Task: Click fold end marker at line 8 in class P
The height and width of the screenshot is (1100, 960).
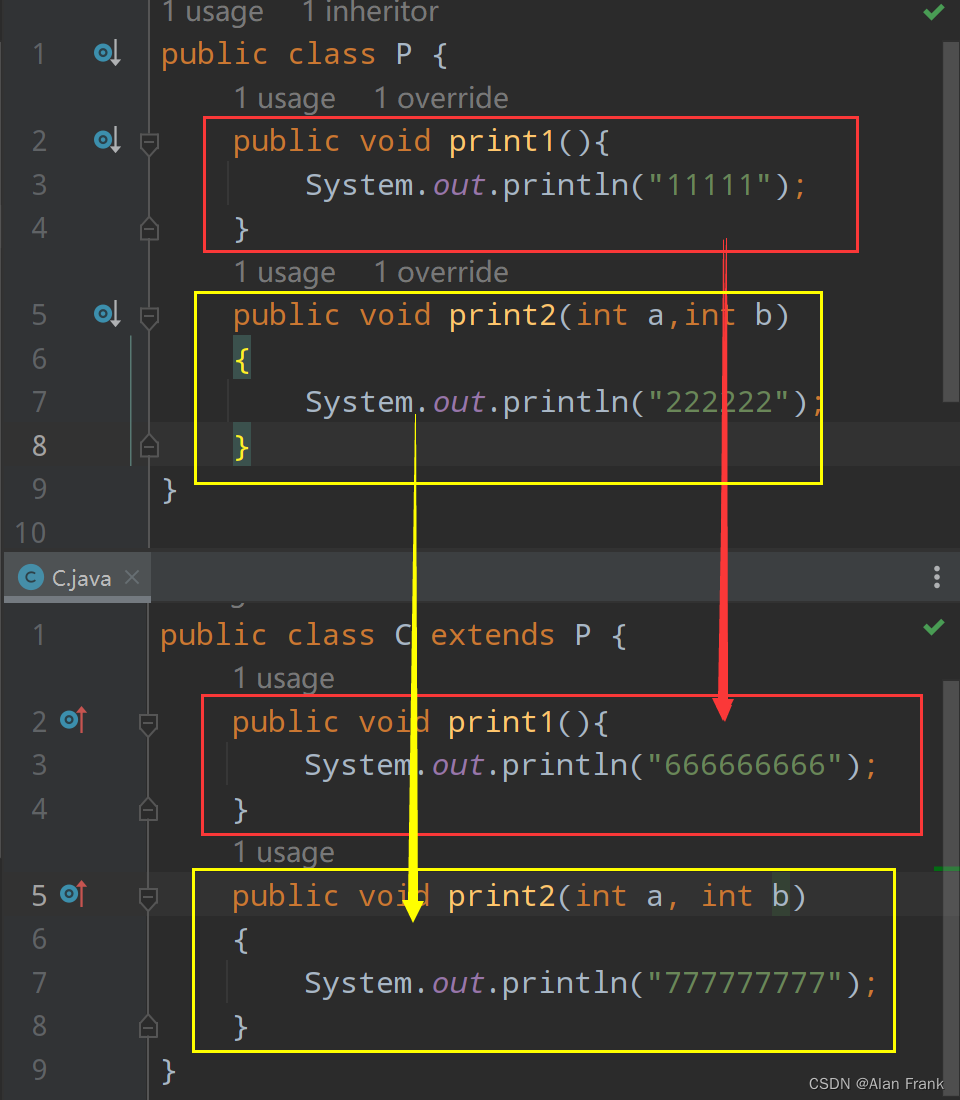Action: pos(149,446)
